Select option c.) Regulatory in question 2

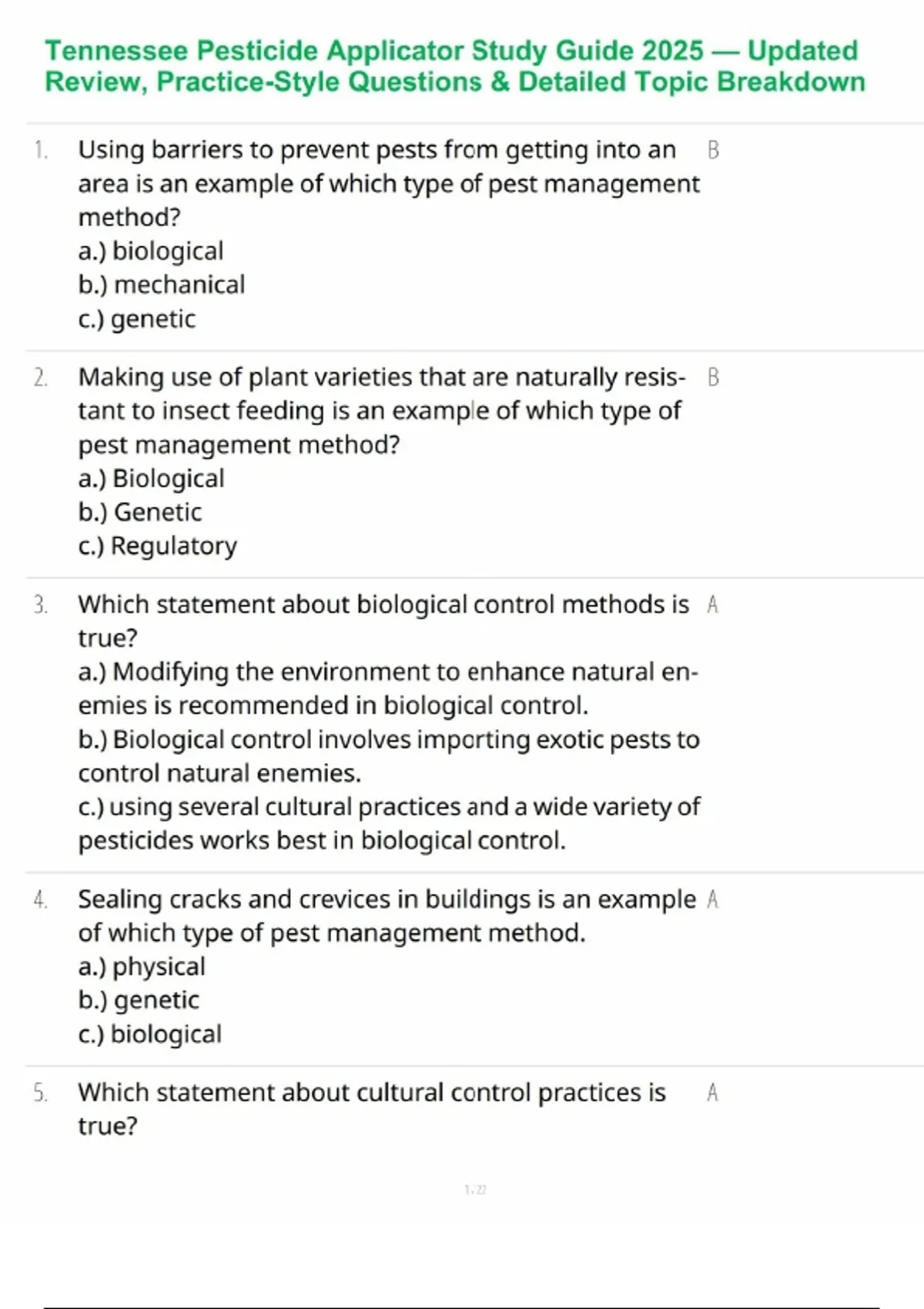point(158,546)
